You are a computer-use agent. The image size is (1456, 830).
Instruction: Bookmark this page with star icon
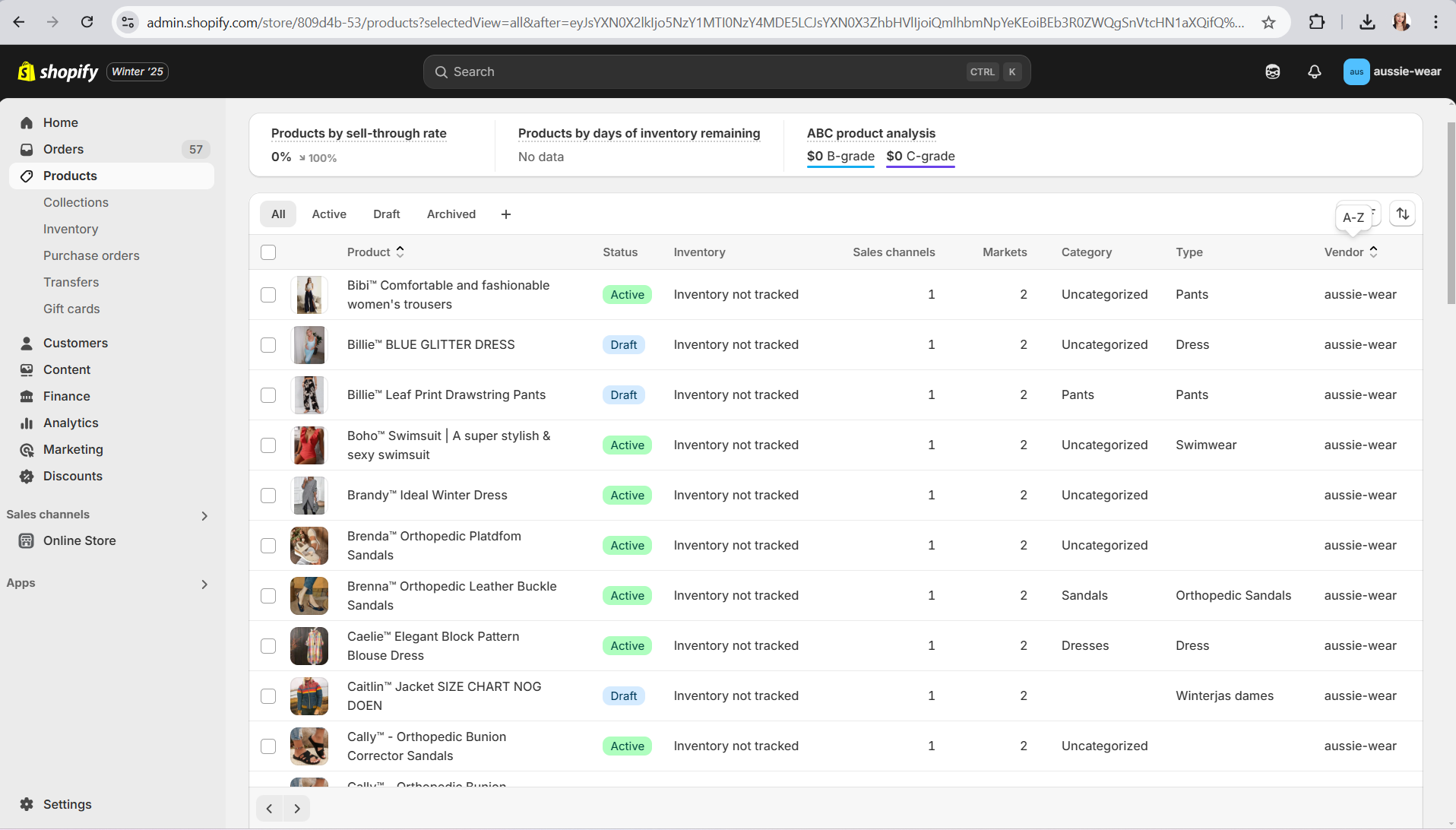click(1268, 22)
